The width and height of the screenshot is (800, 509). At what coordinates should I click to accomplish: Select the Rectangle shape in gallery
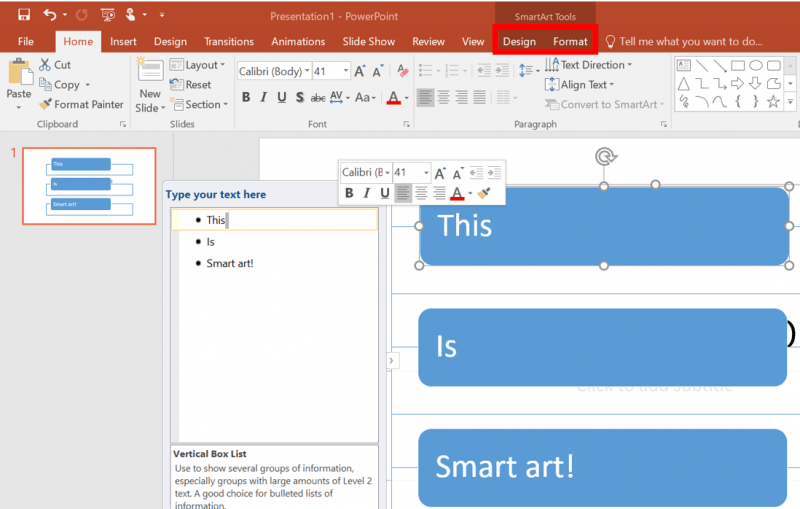point(738,65)
